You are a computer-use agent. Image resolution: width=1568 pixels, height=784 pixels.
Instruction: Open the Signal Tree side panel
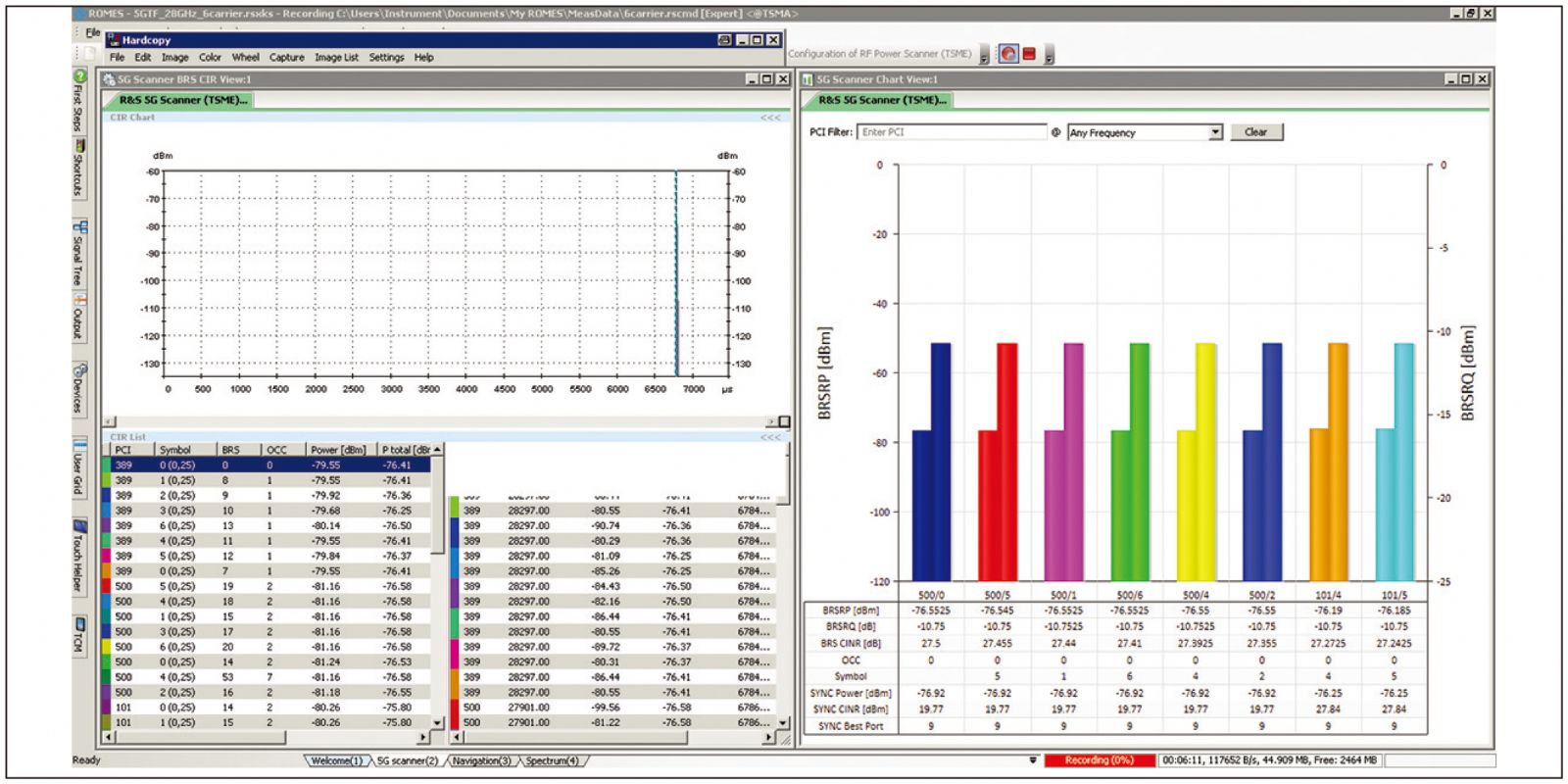[x=79, y=253]
